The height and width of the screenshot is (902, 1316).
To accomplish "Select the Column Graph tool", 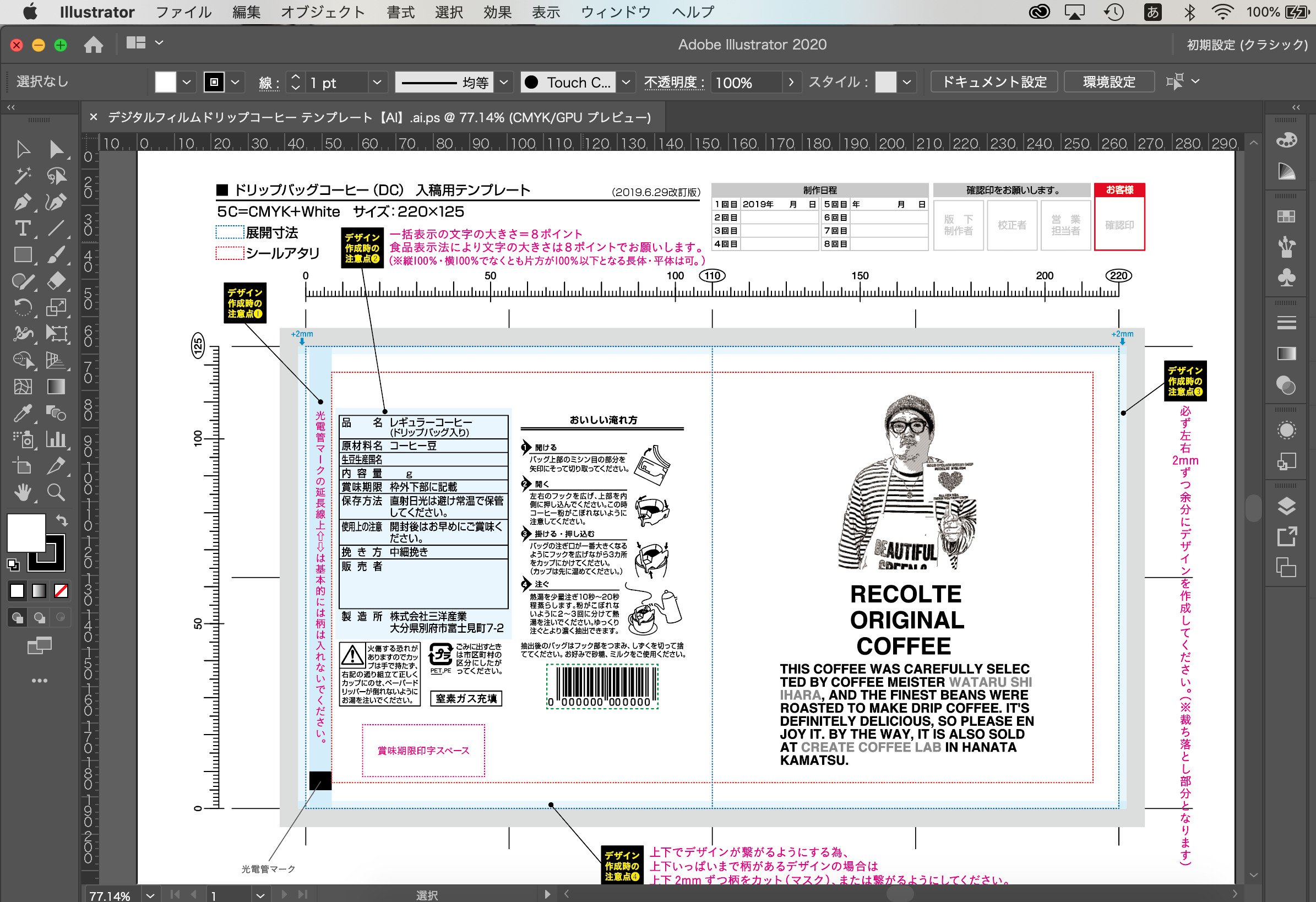I will tap(56, 439).
